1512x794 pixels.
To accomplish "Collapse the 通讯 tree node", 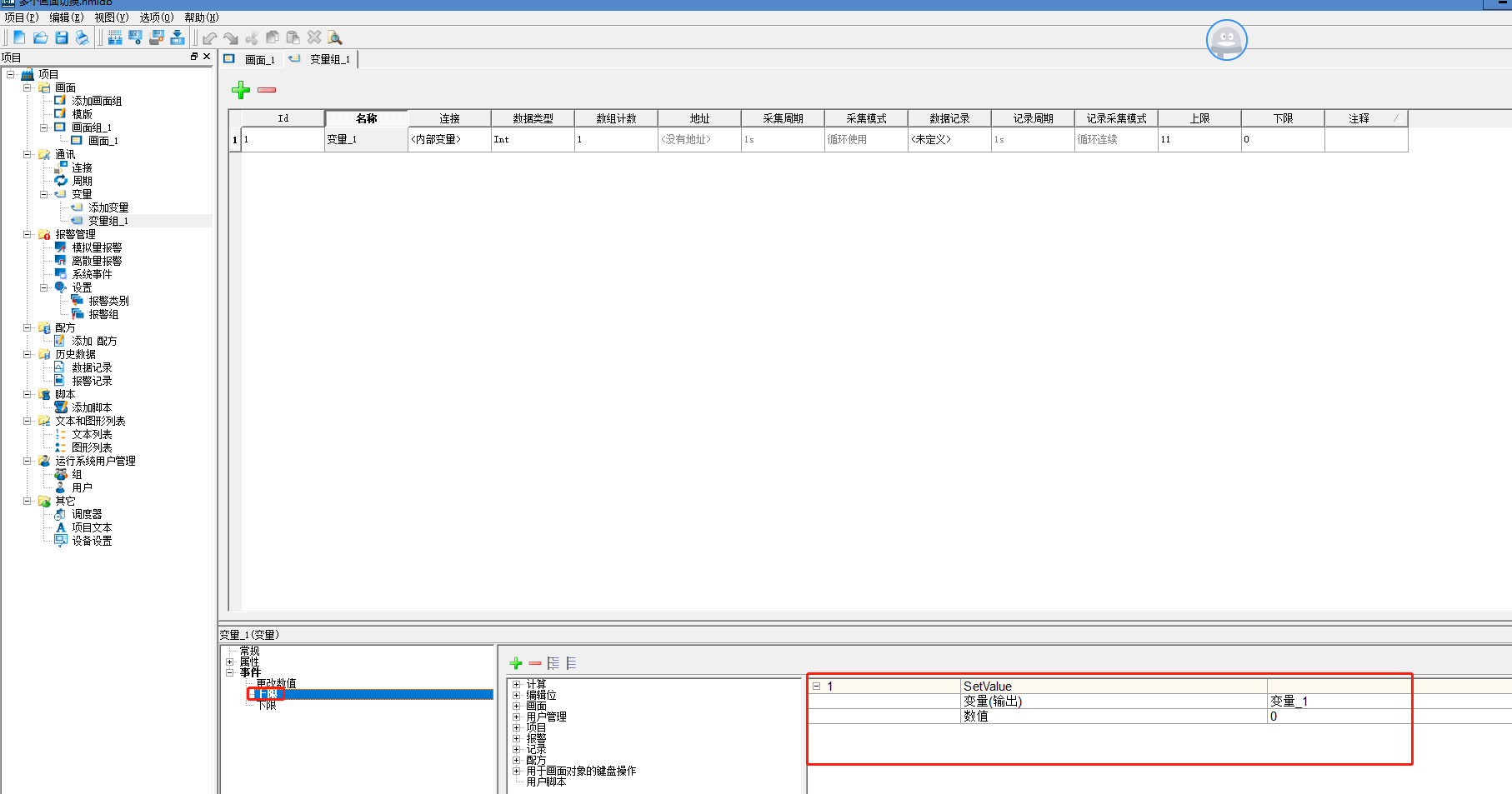I will 28,154.
